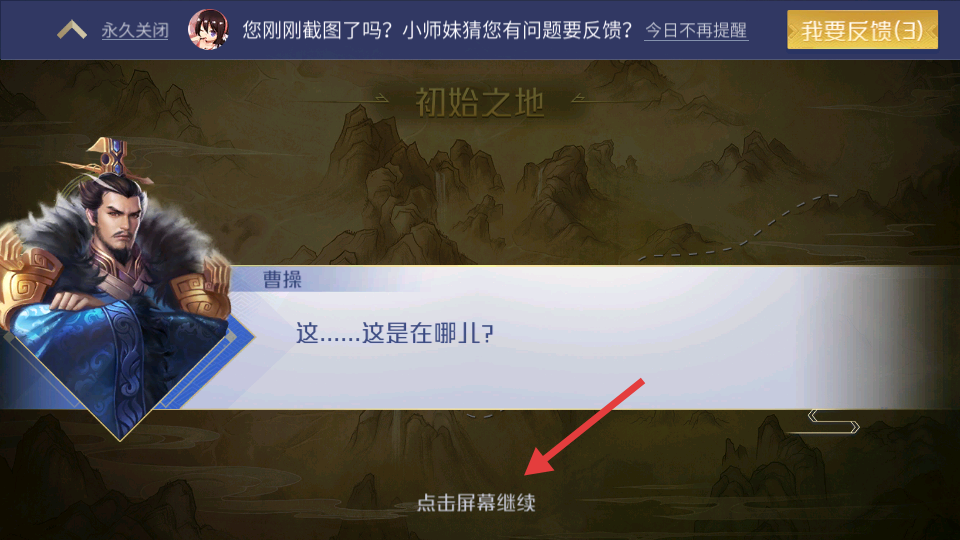Click the 曹操 speaker name label
This screenshot has height=540, width=960.
[x=282, y=280]
